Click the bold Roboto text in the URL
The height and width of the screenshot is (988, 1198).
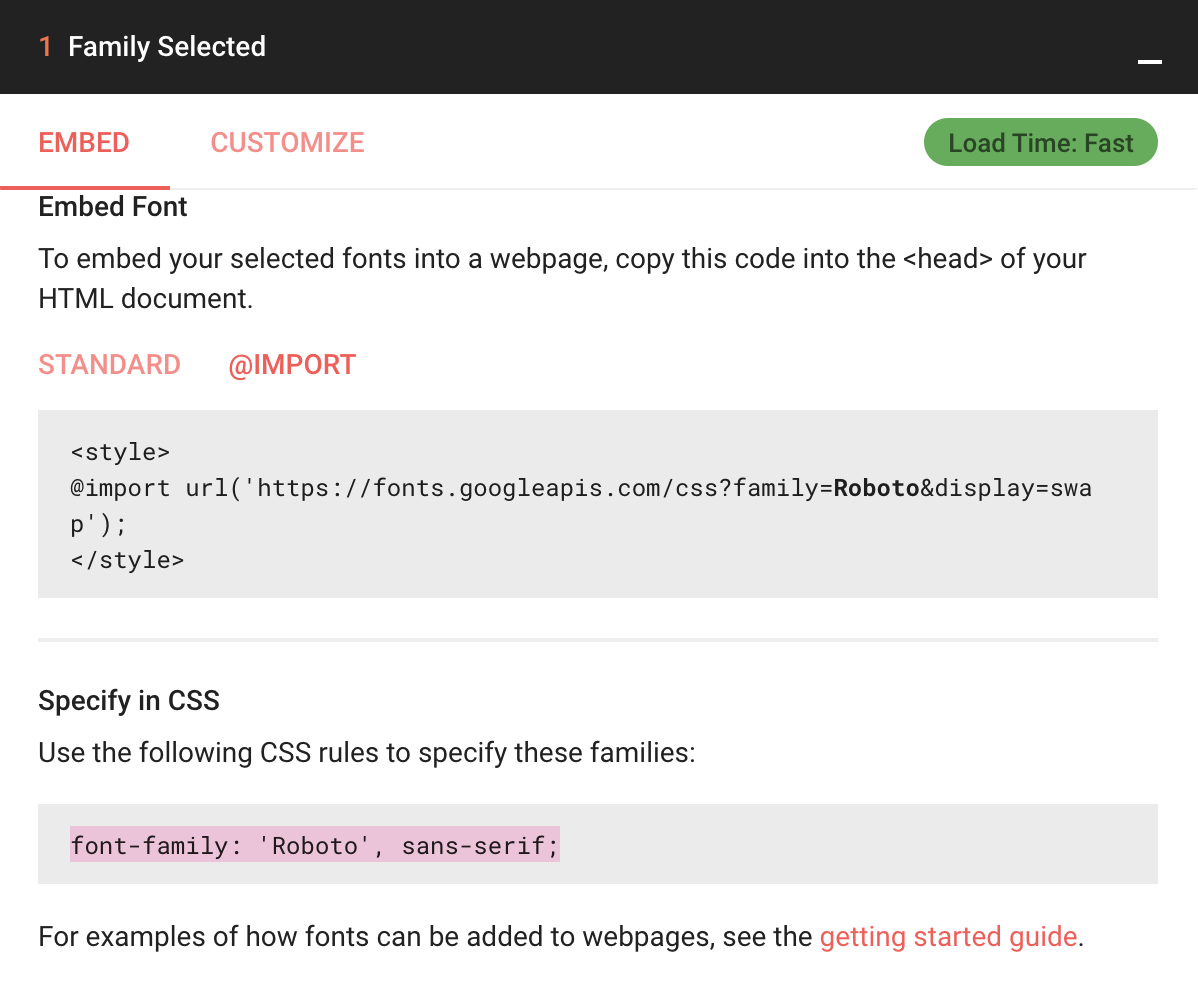point(877,488)
